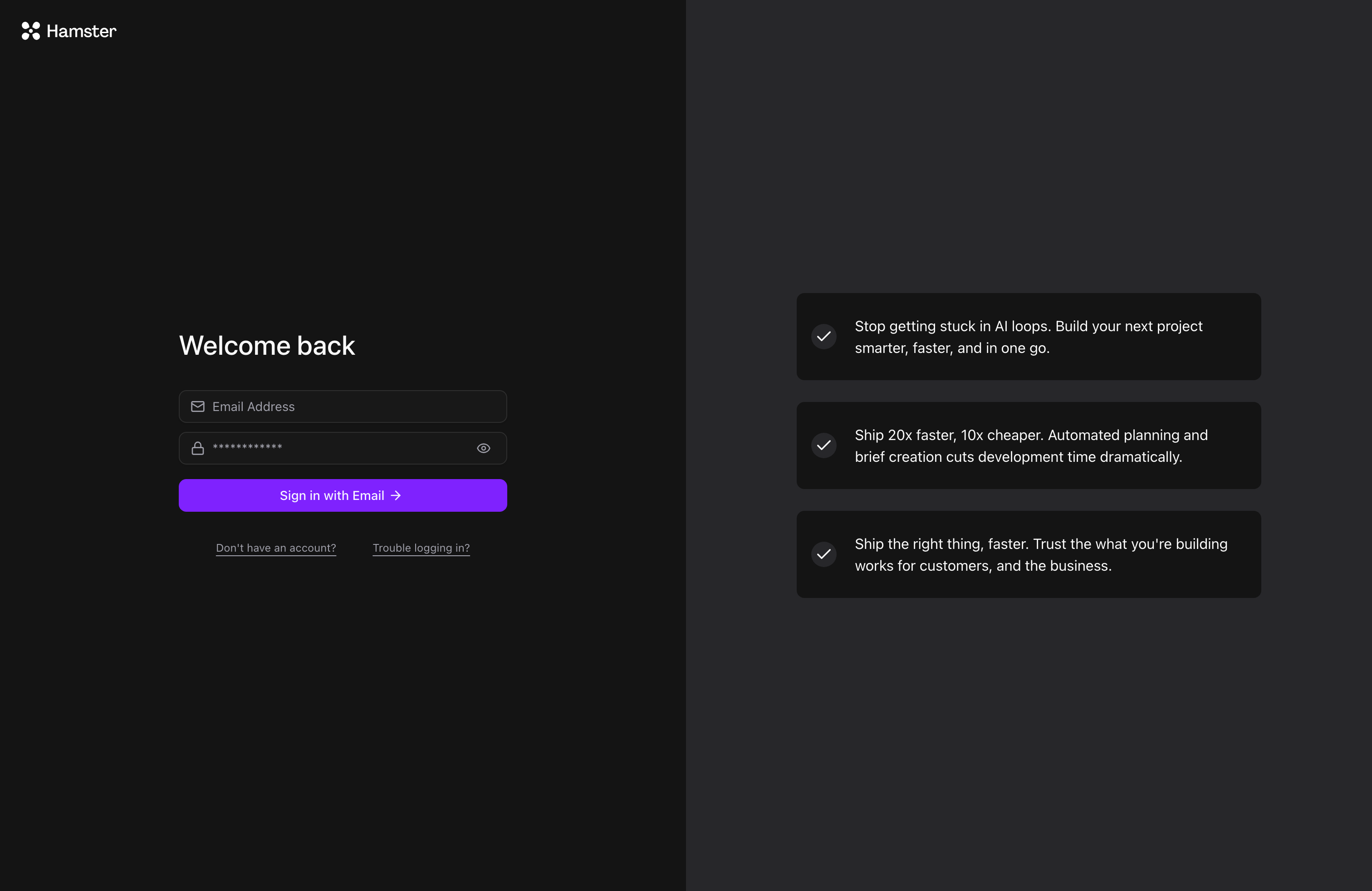Click text 'works for customers, and the business'
Image resolution: width=1372 pixels, height=891 pixels.
(x=983, y=566)
